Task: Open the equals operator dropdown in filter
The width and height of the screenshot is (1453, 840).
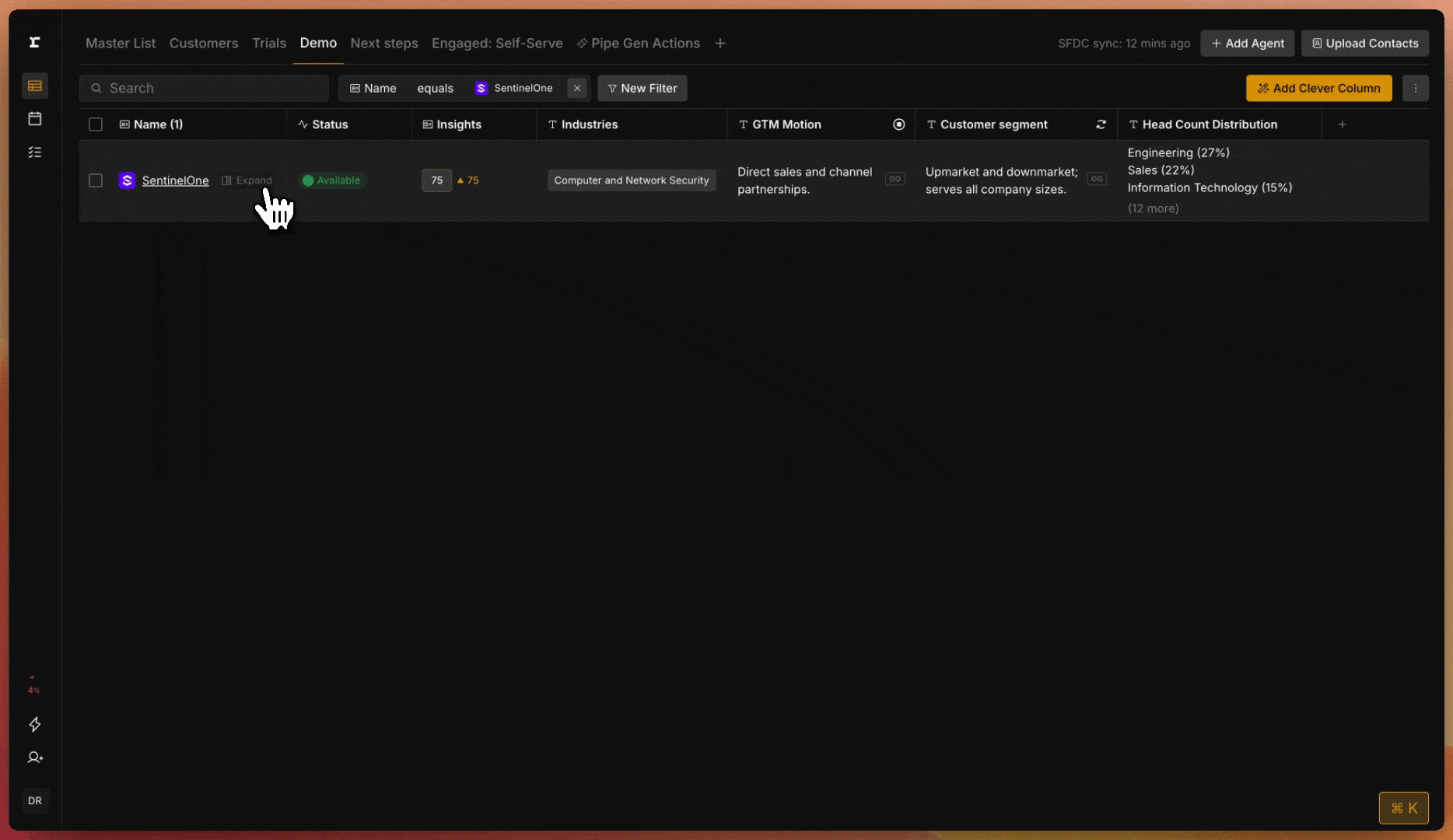Action: [435, 89]
